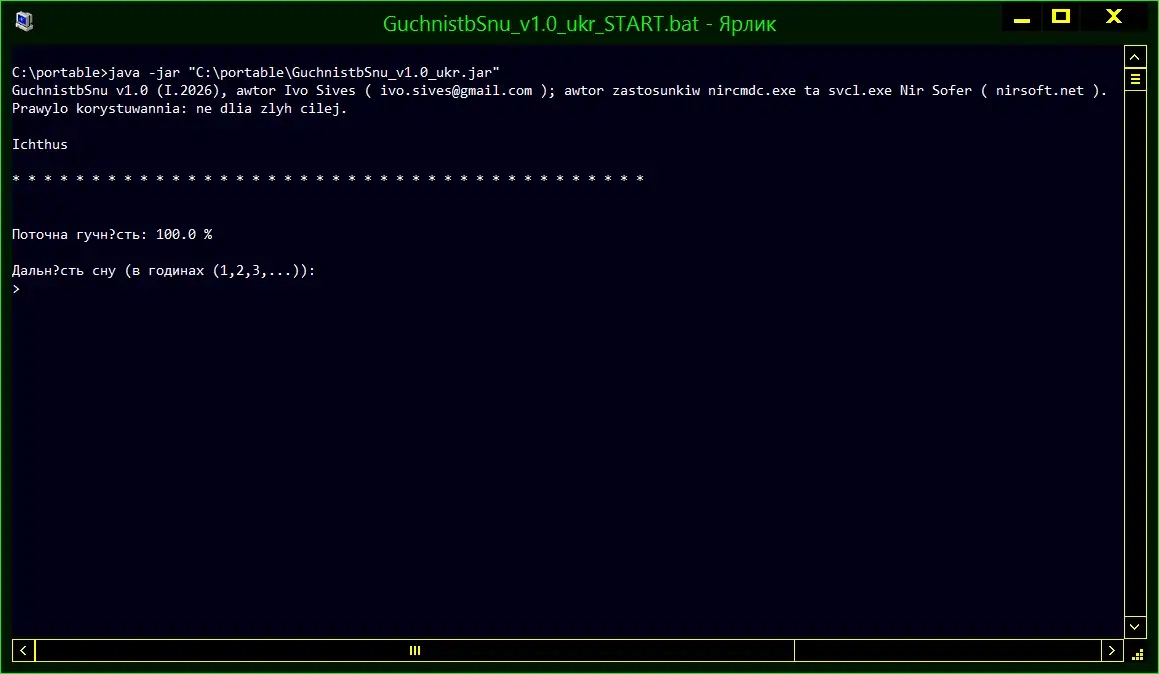
Task: Click the "Поточна гучн?сть: 100.0 %" line
Action: (x=112, y=234)
